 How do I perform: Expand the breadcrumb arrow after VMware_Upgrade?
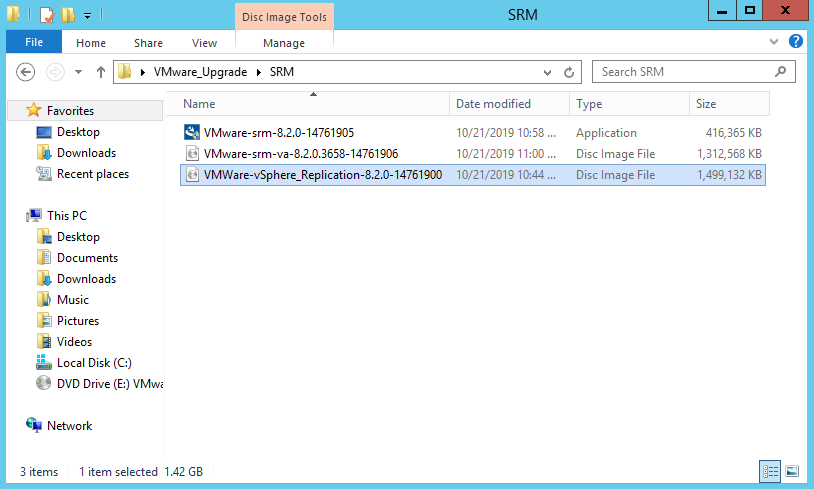click(259, 72)
